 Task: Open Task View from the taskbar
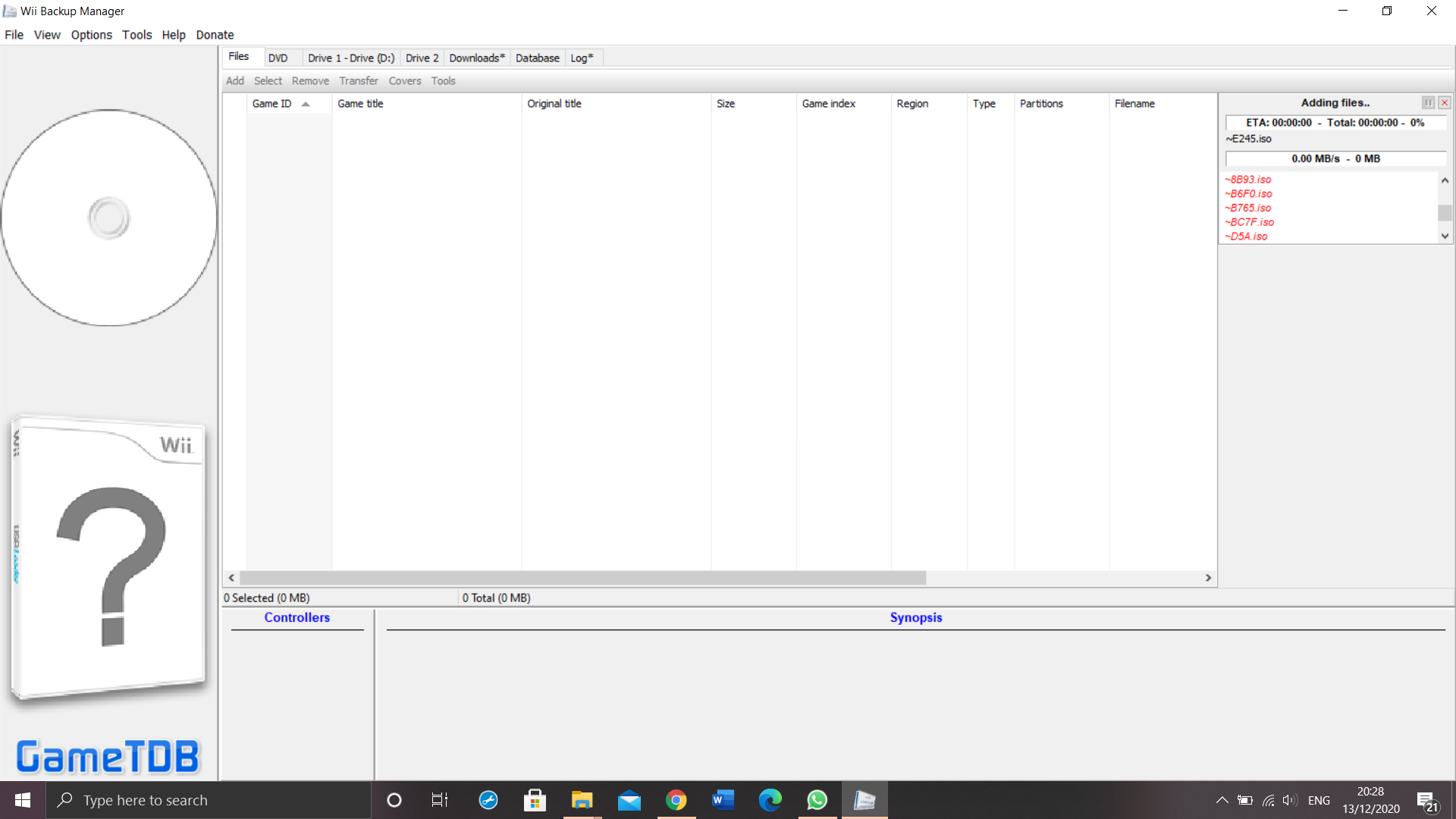[440, 800]
